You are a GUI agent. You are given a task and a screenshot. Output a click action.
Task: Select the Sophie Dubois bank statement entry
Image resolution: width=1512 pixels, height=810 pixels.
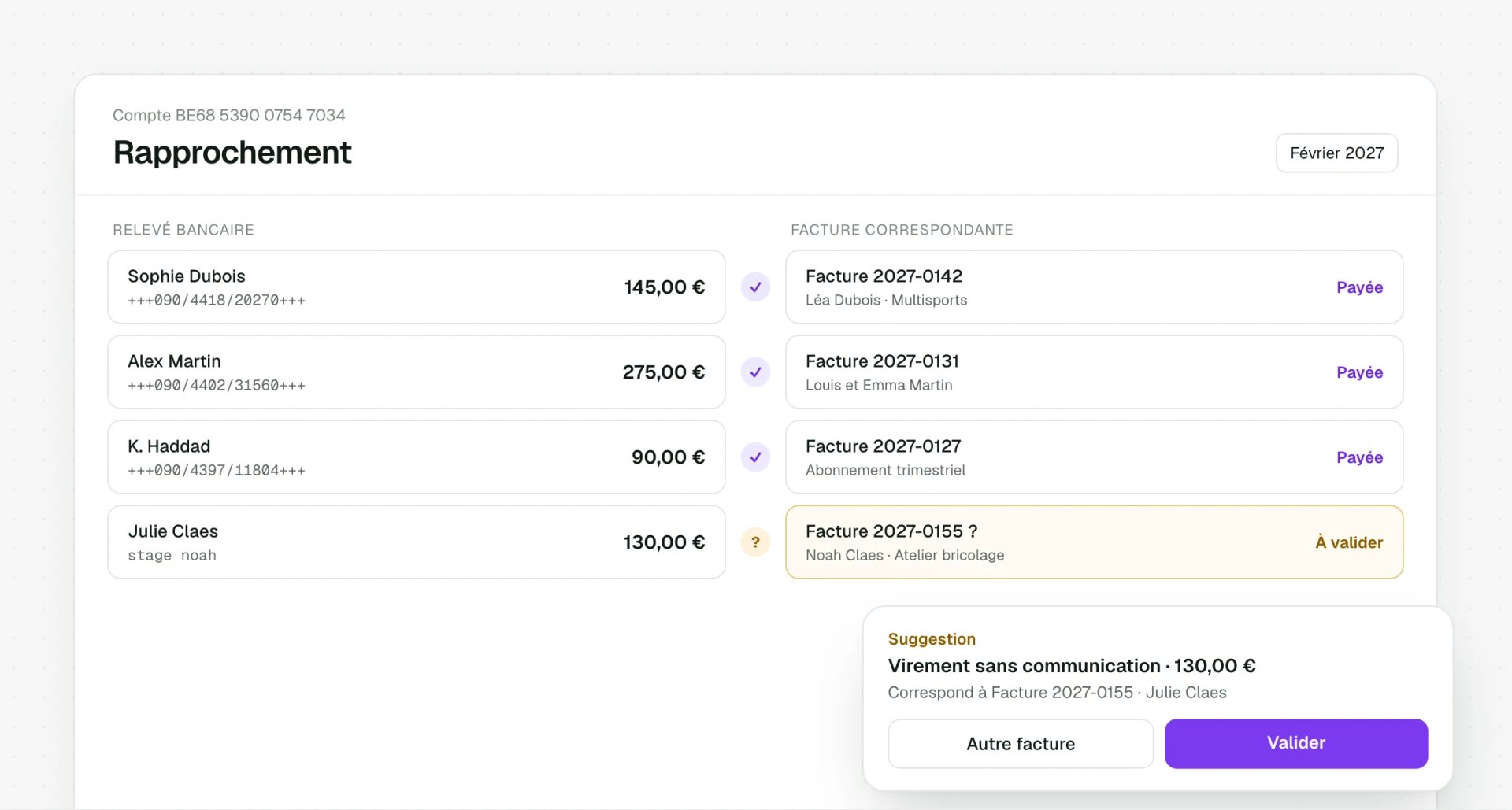click(x=416, y=287)
